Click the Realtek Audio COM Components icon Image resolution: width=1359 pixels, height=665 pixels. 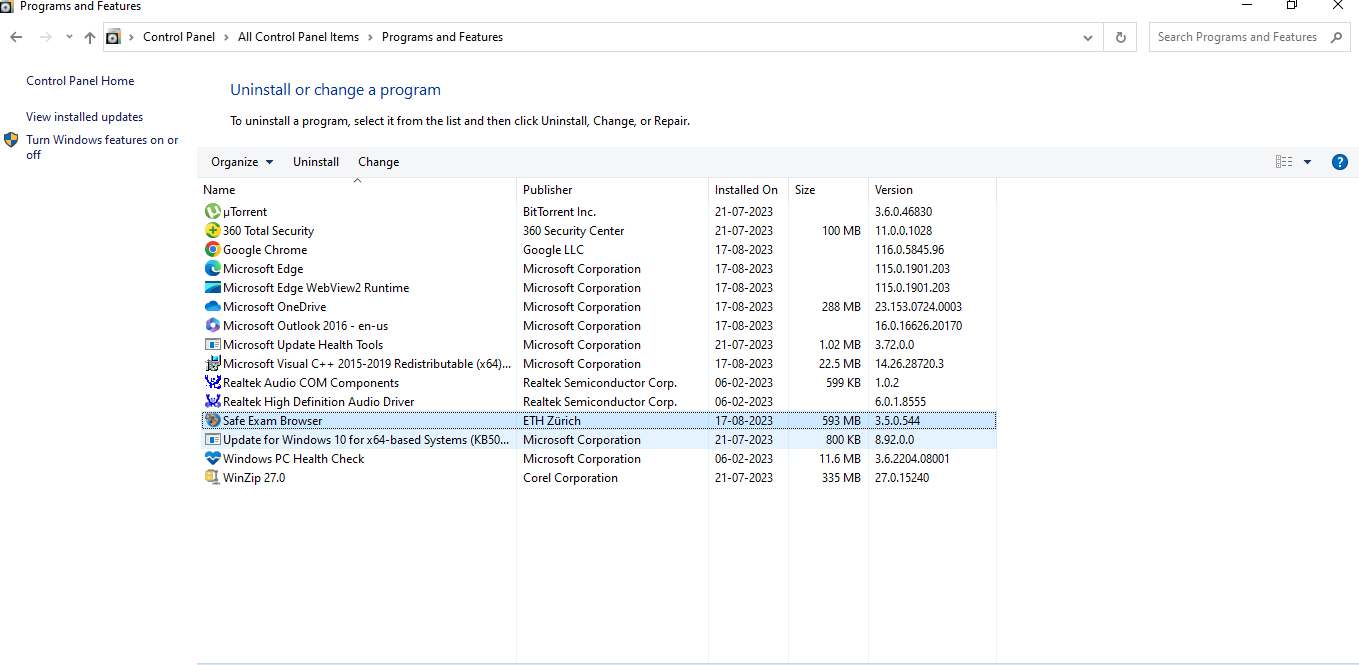[x=212, y=383]
